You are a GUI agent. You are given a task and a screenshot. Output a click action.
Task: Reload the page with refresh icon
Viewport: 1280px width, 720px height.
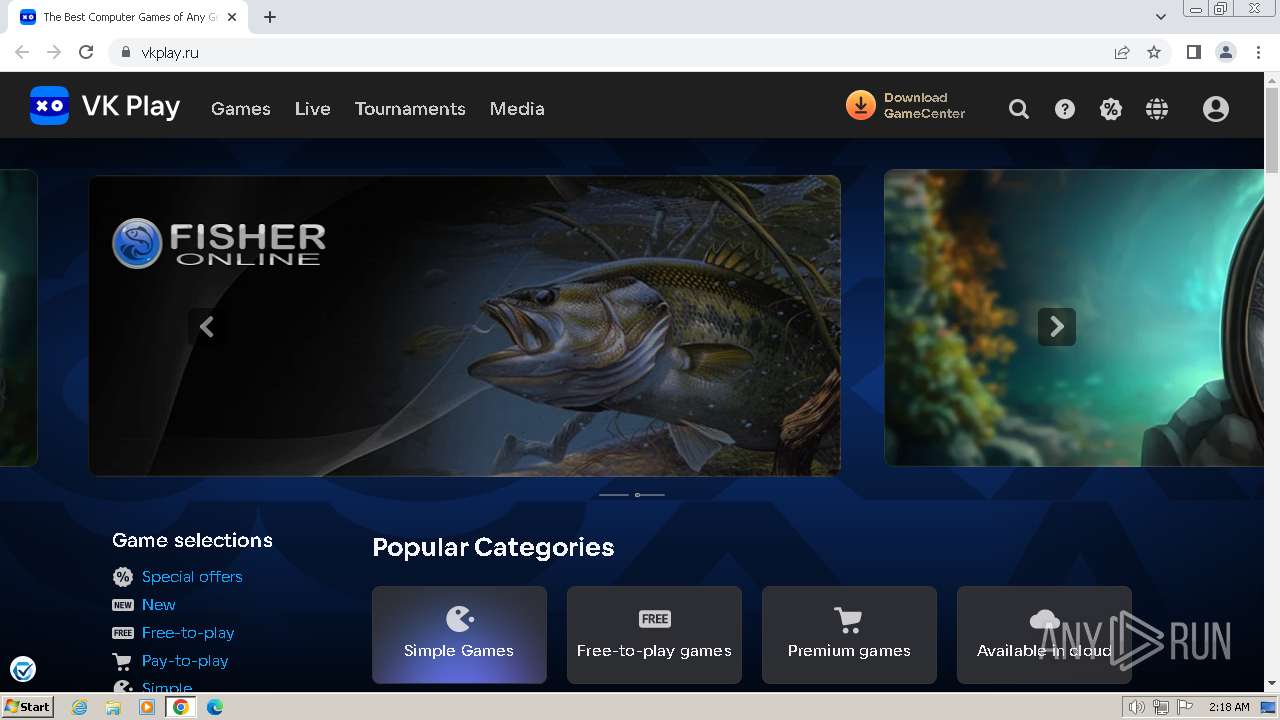coord(86,52)
